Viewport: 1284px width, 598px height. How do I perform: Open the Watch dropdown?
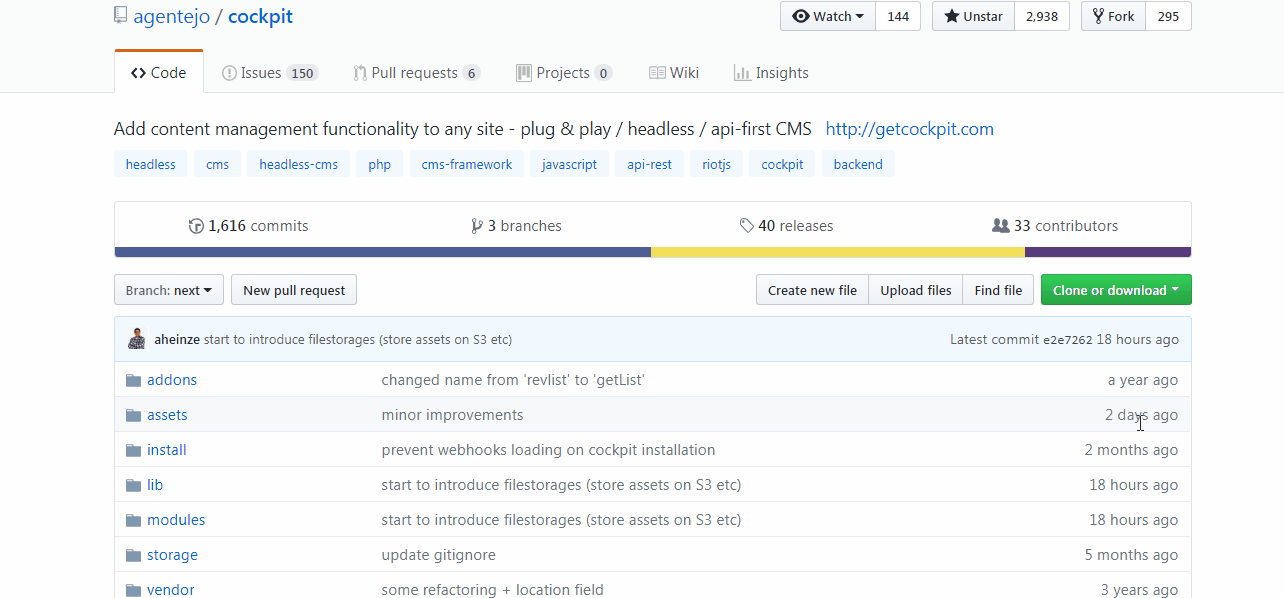pos(828,16)
